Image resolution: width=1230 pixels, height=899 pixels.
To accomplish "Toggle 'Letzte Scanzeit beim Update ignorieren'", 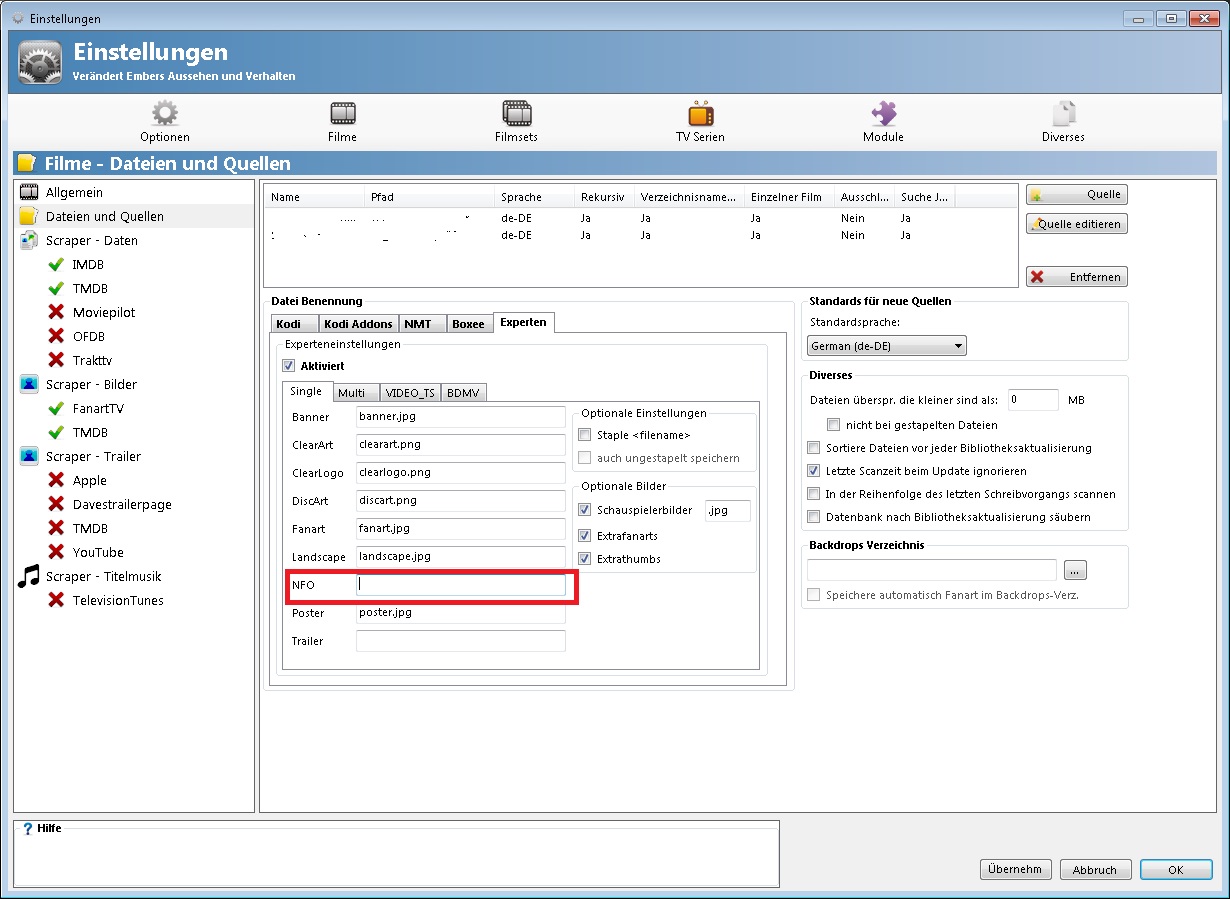I will (814, 471).
